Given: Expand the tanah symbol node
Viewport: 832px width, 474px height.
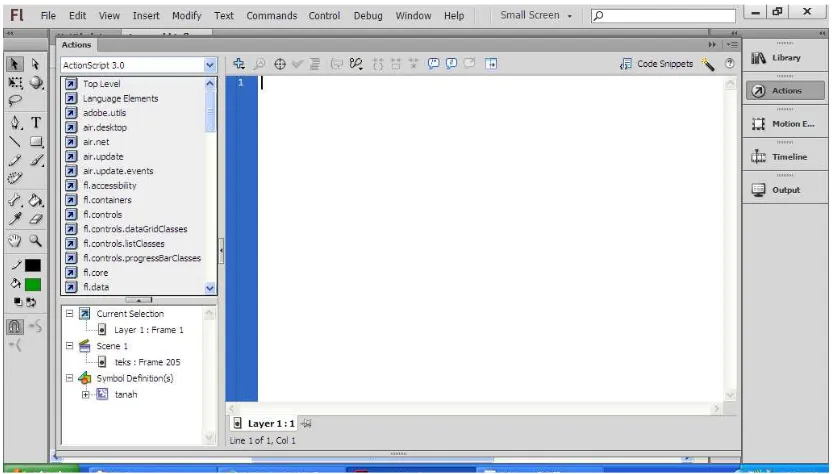Looking at the screenshot, I should [x=85, y=394].
